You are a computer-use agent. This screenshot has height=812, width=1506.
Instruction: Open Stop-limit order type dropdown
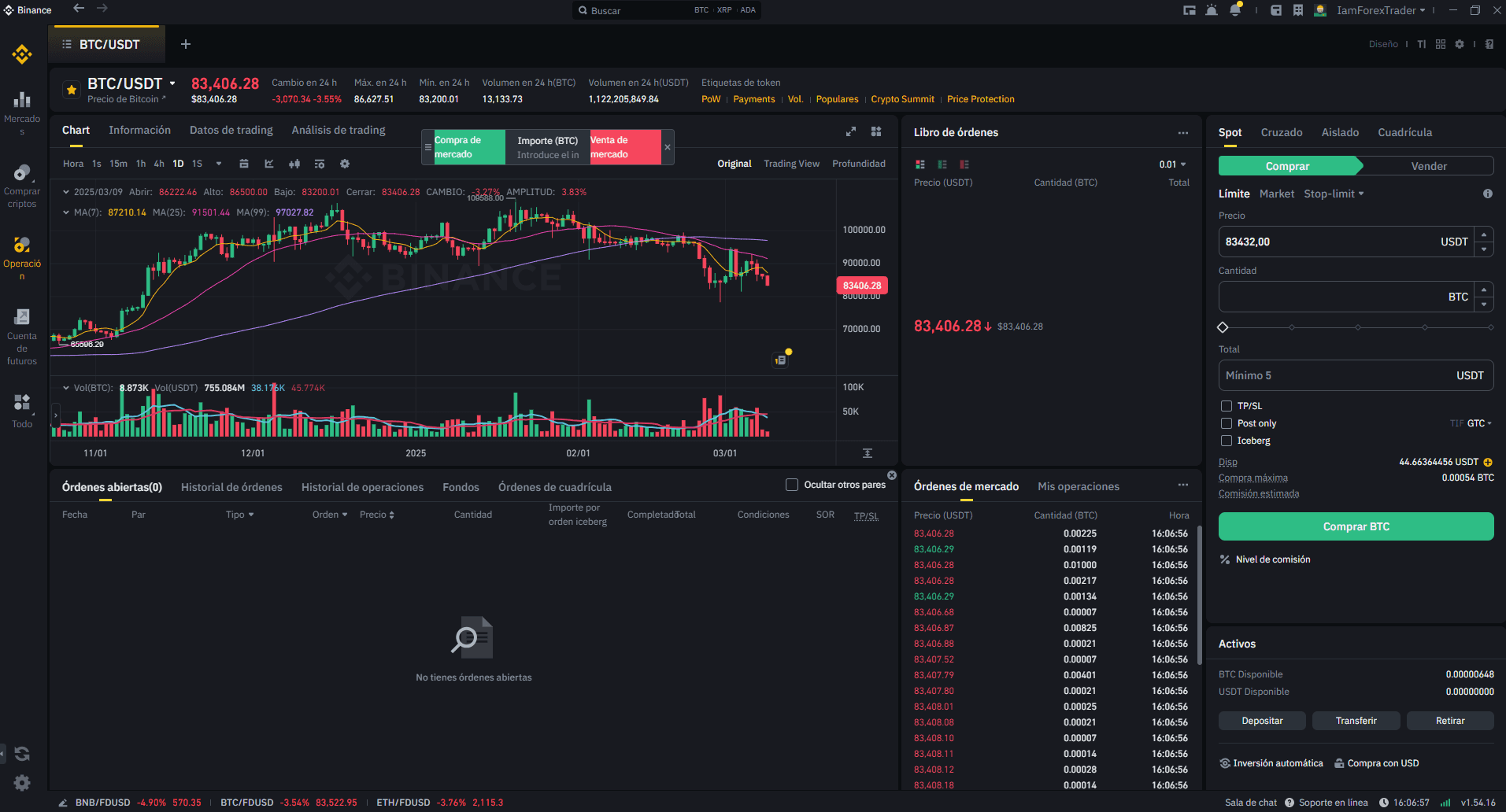1334,194
